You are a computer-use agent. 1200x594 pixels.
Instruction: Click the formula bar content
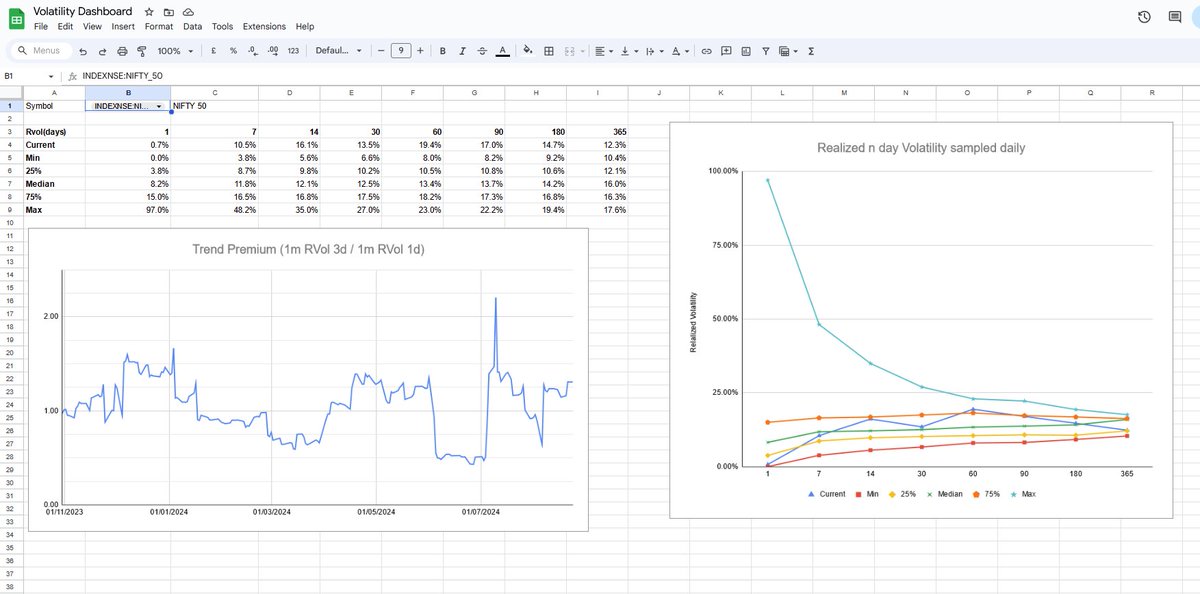click(x=123, y=76)
